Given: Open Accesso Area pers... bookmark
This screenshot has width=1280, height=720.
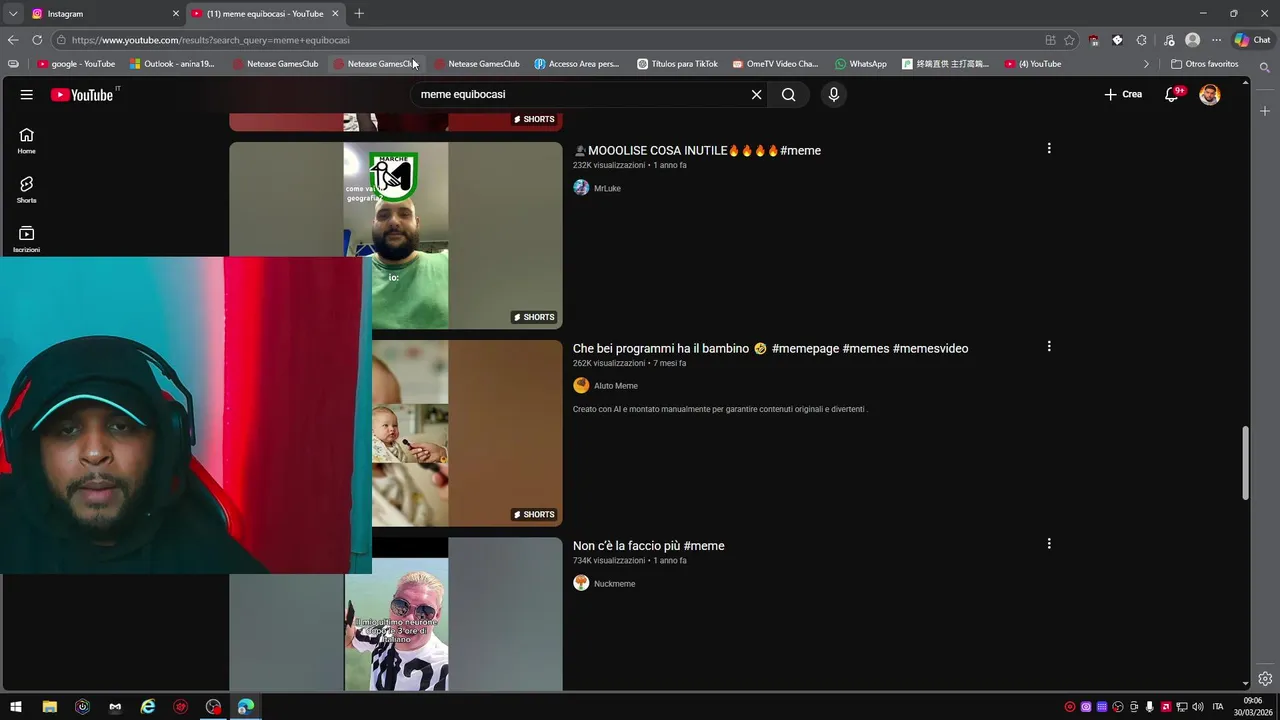Looking at the screenshot, I should [x=577, y=64].
